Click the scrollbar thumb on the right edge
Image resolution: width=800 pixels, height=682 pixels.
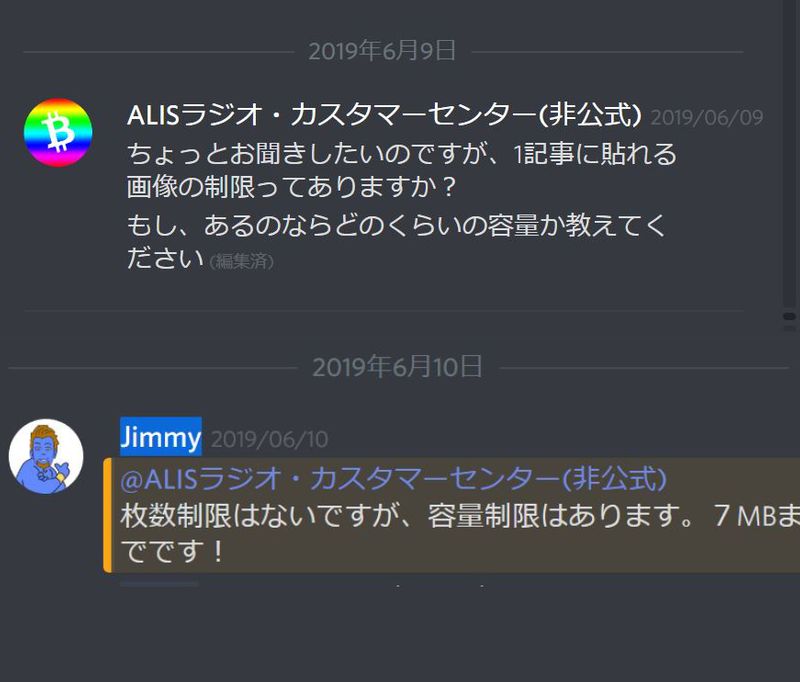pos(789,317)
